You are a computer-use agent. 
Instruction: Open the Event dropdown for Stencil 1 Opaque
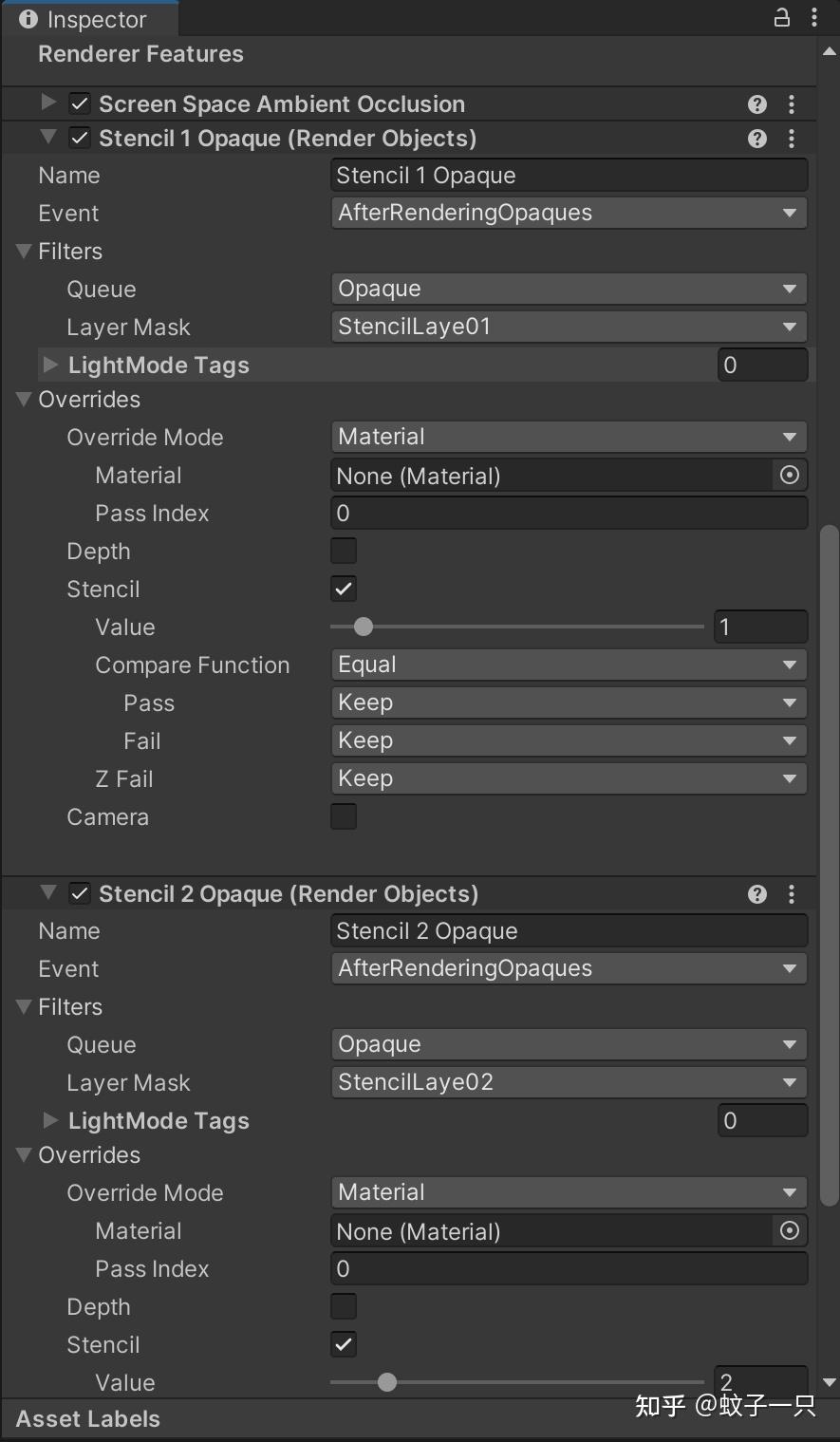(568, 213)
